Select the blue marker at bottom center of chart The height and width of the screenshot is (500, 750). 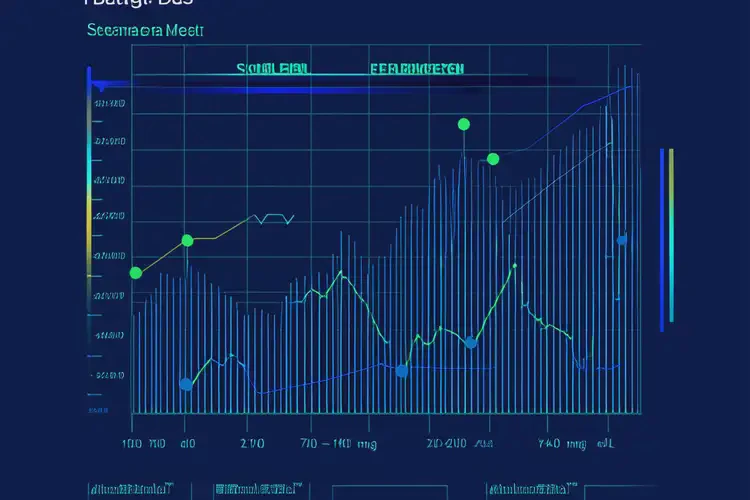click(x=402, y=371)
